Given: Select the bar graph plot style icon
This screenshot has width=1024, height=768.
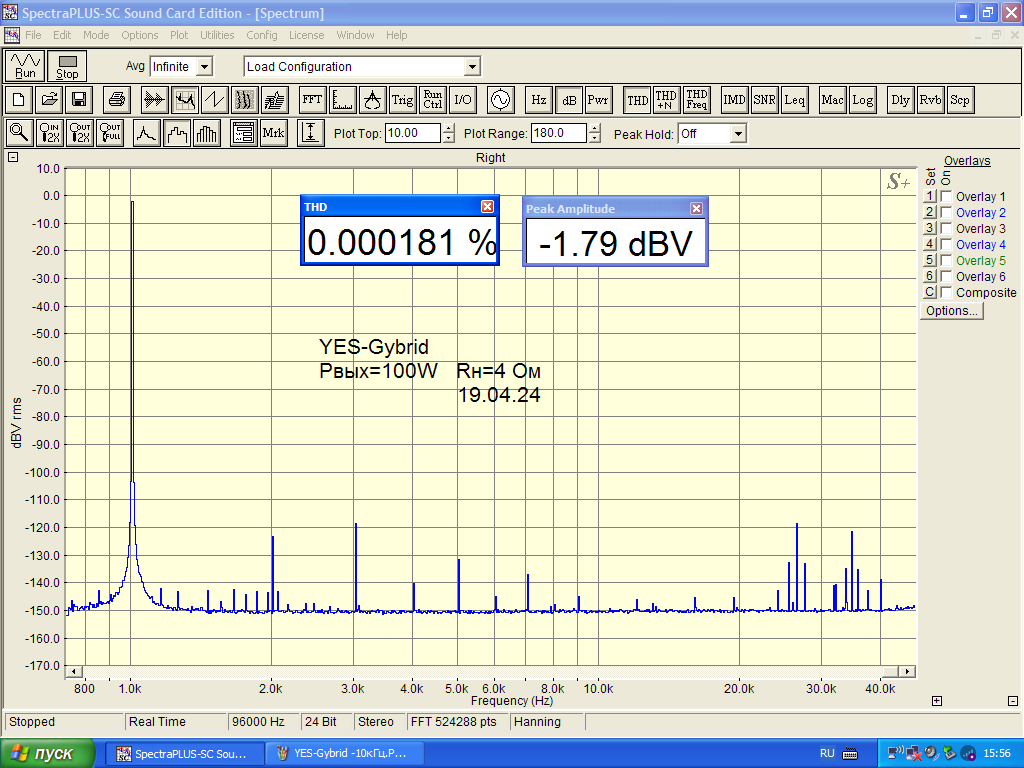Looking at the screenshot, I should 206,133.
